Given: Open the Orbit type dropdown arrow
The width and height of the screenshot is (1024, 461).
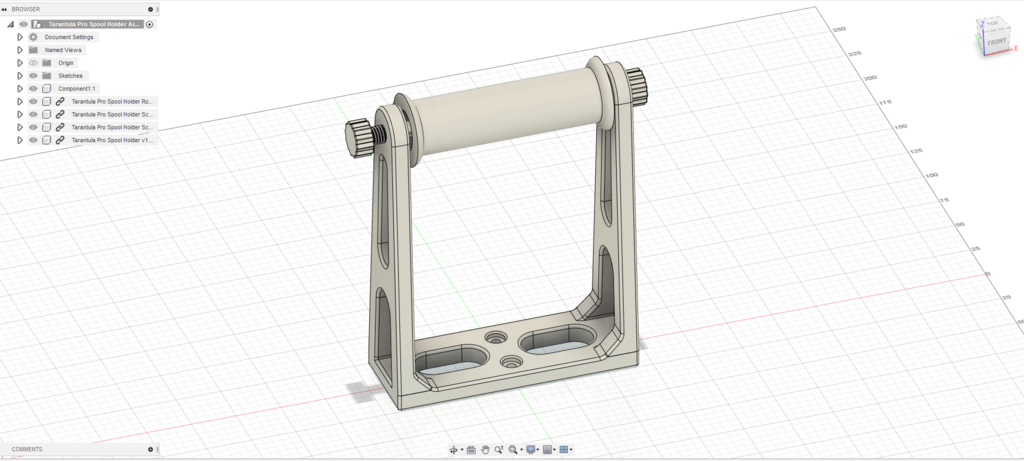Looking at the screenshot, I should [x=461, y=451].
